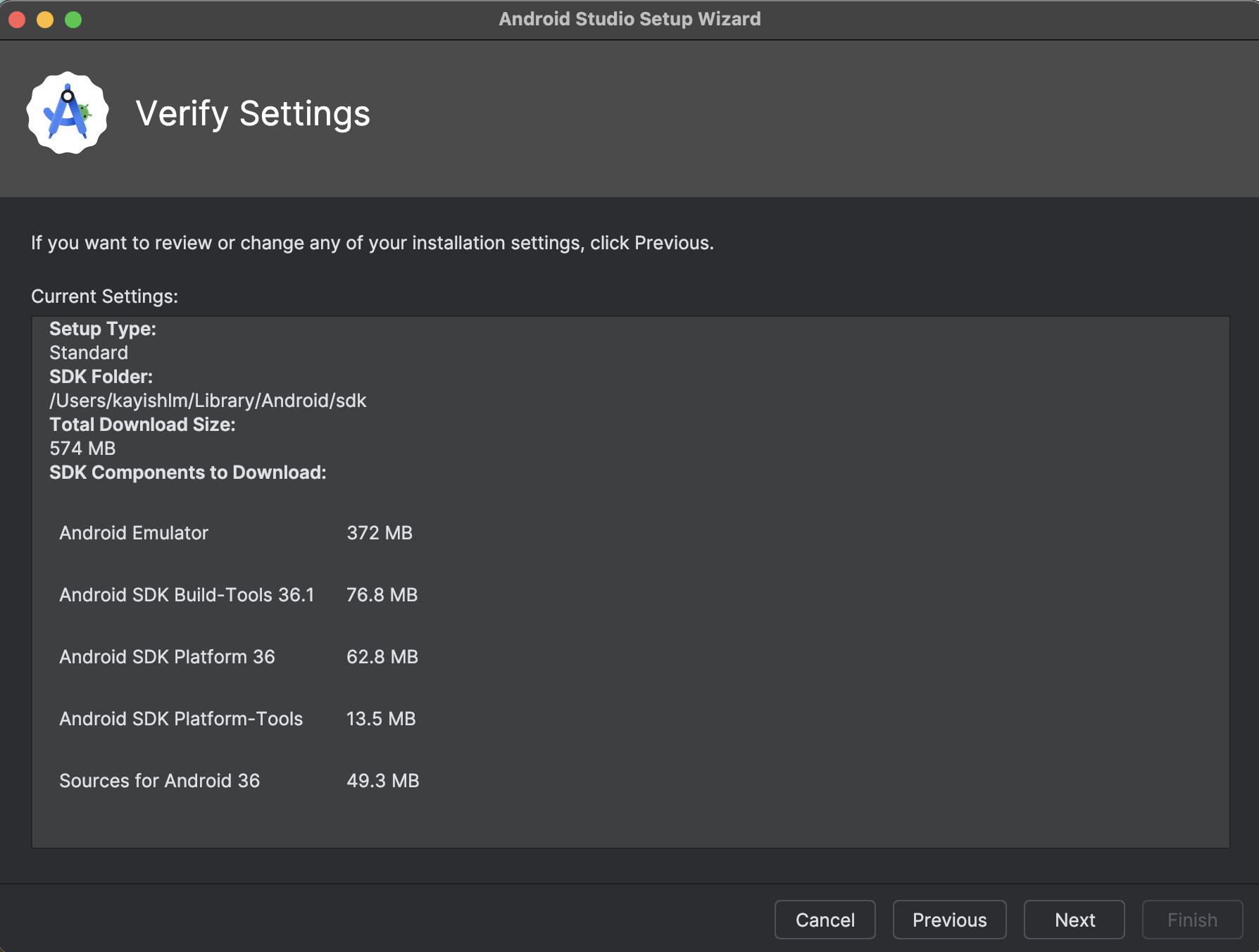Screen dimensions: 1259x952
Task: Click the 574 MB total download size
Action: tap(82, 449)
